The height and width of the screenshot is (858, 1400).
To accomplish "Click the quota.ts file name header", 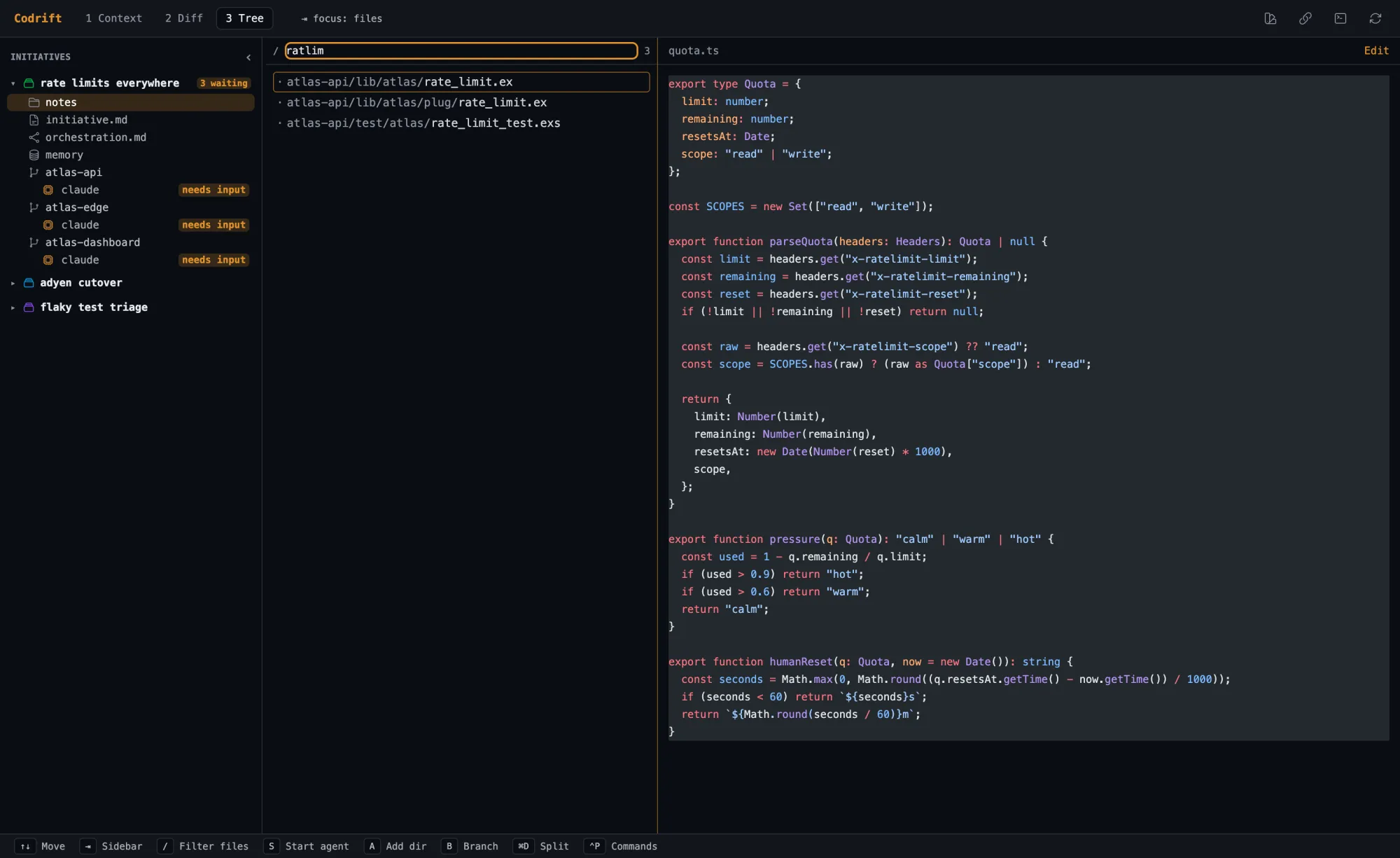I will point(693,50).
